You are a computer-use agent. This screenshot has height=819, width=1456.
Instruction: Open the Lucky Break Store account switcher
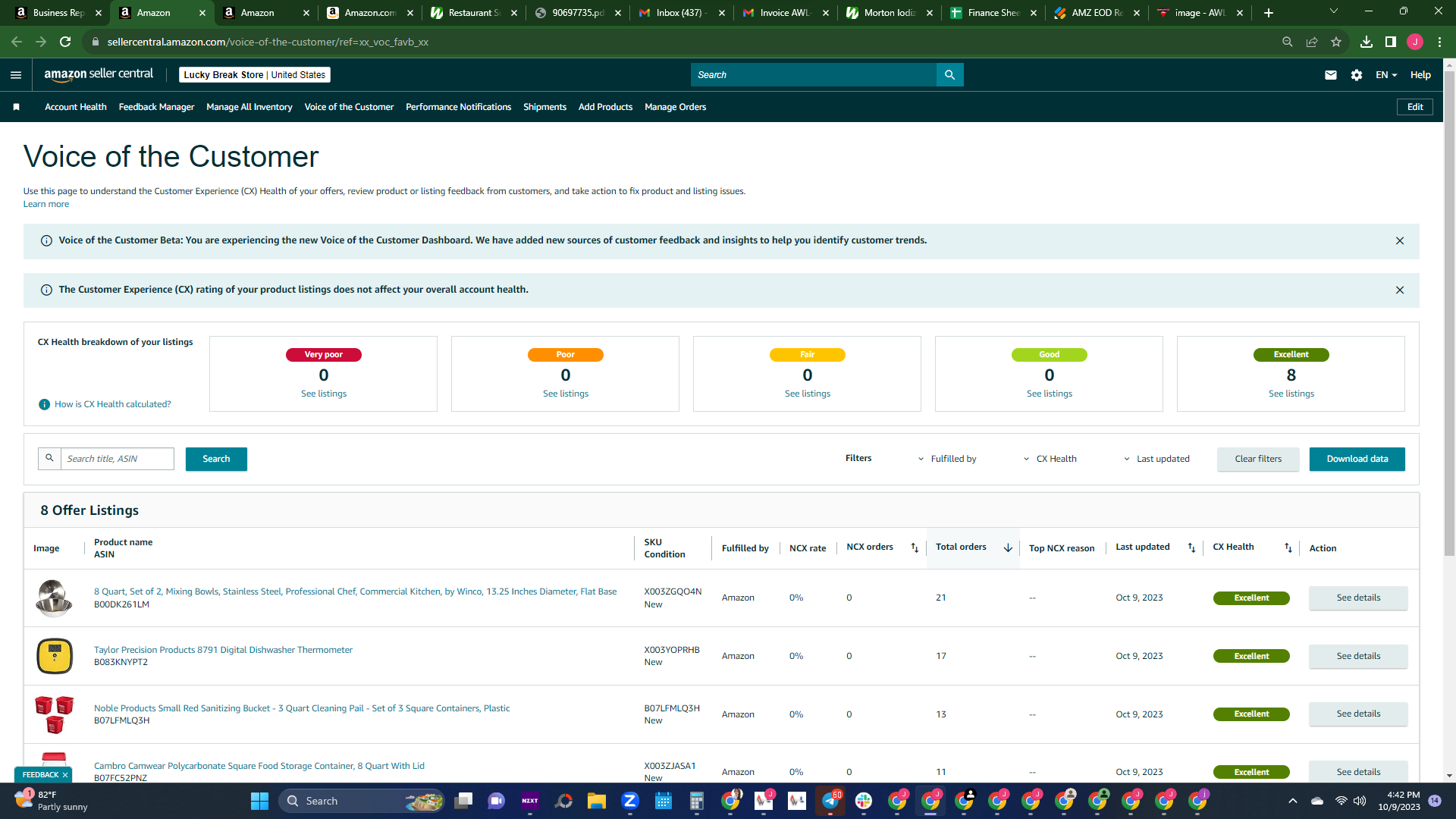tap(255, 75)
